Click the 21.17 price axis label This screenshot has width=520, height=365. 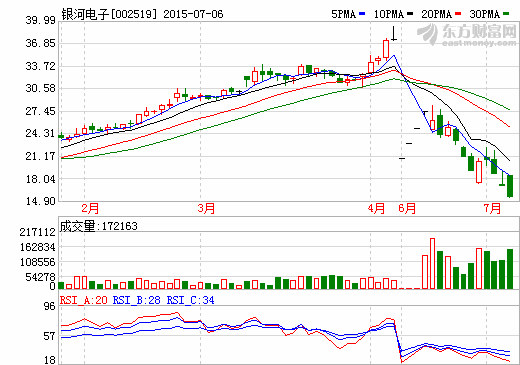41,156
